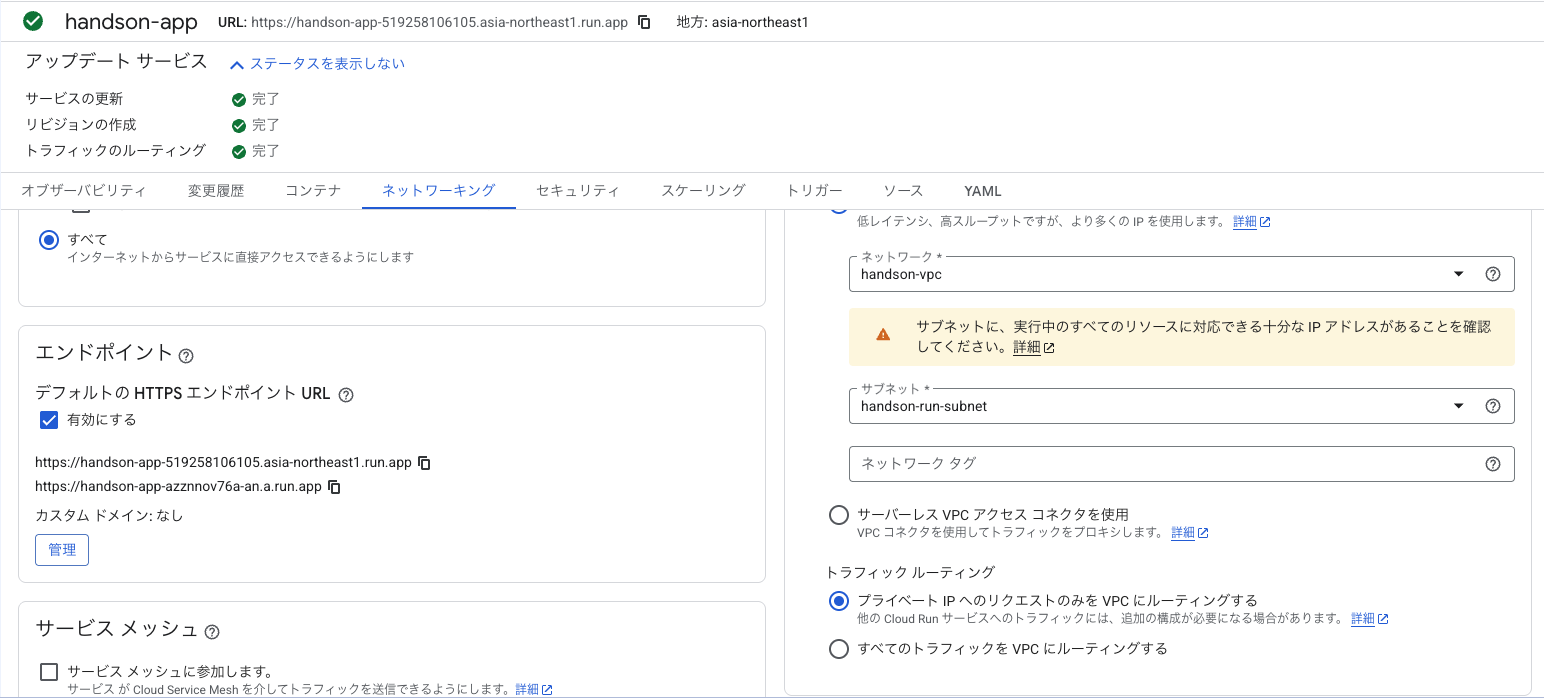
Task: Switch to セキュリティ tab
Action: point(578,191)
